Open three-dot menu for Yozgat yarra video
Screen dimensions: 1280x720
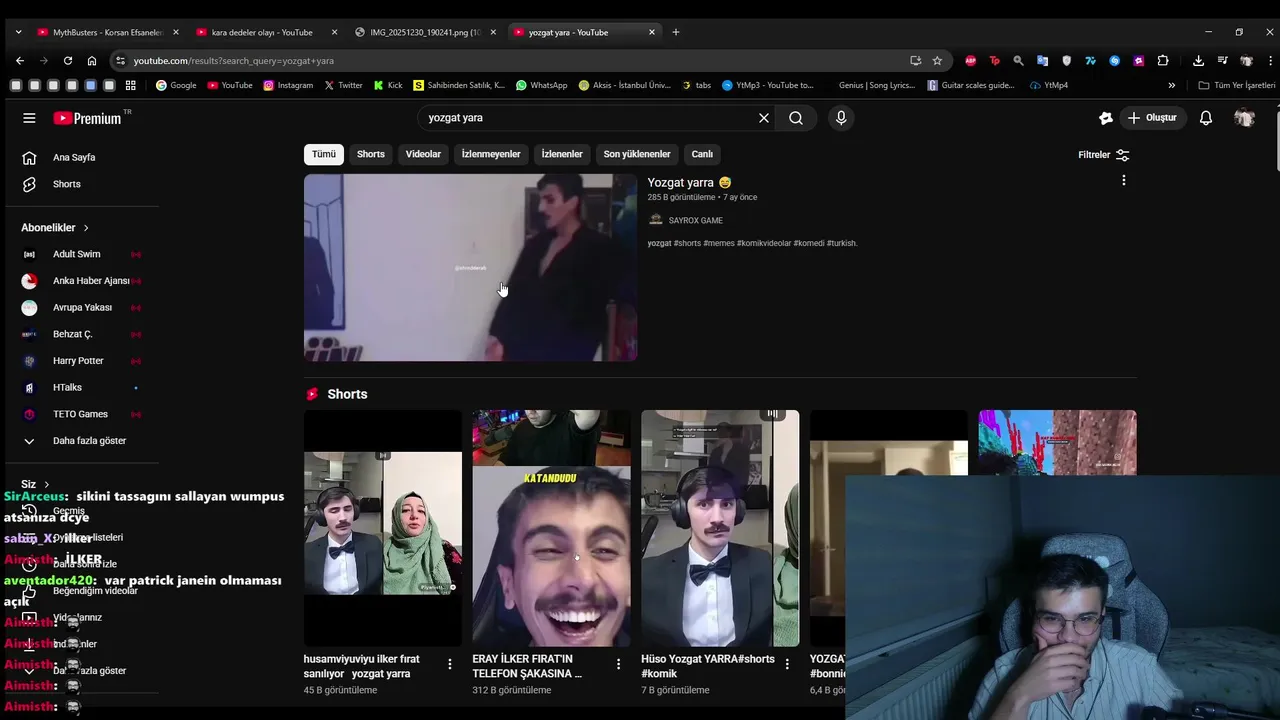tap(1124, 181)
